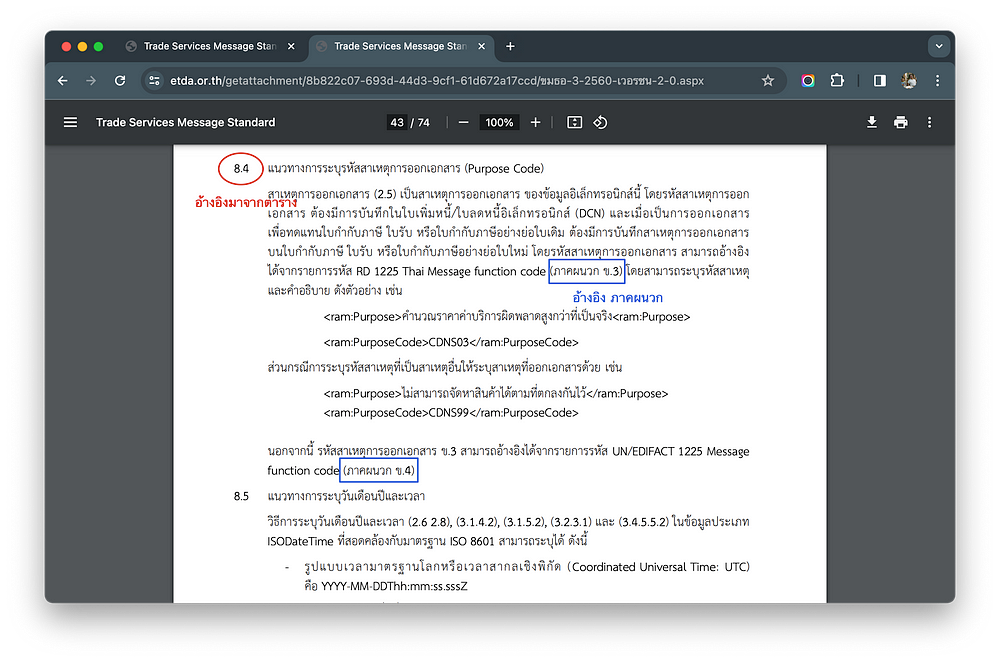
Task: Reload the current page
Action: click(x=120, y=81)
